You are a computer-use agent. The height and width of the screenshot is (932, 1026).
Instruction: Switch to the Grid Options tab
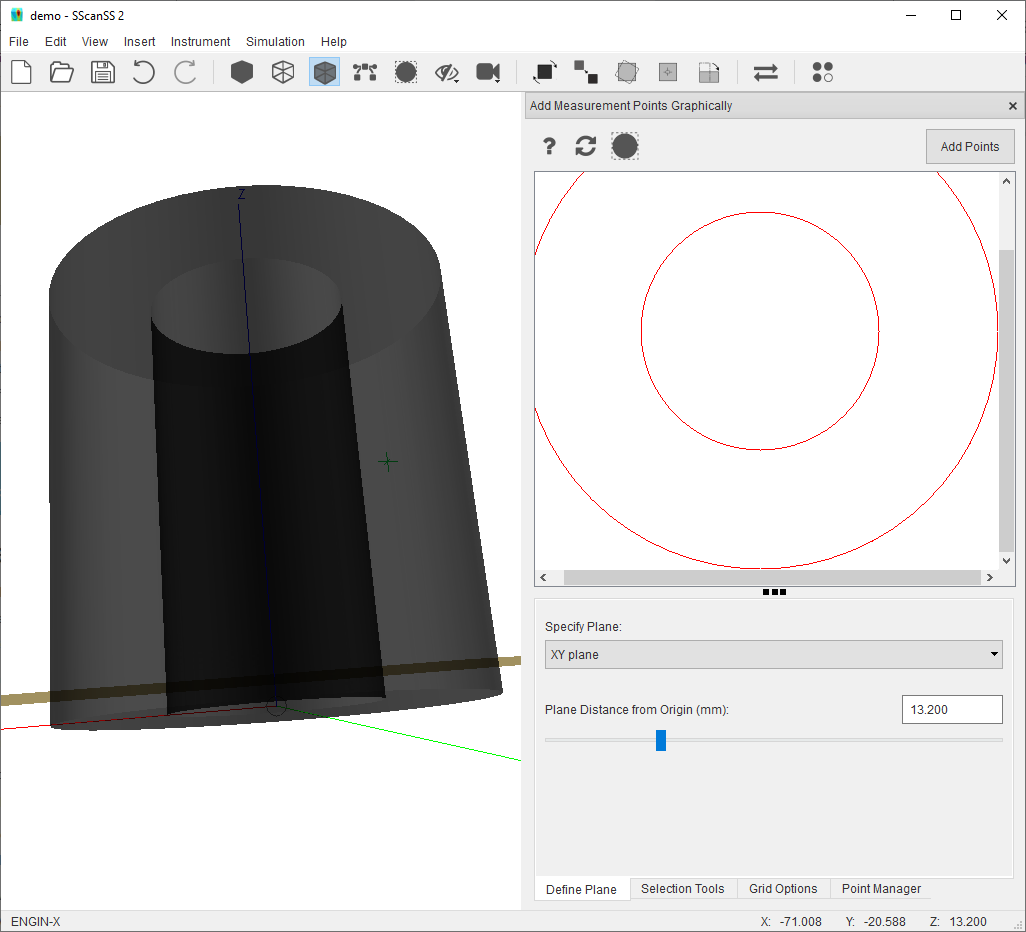[x=783, y=889]
